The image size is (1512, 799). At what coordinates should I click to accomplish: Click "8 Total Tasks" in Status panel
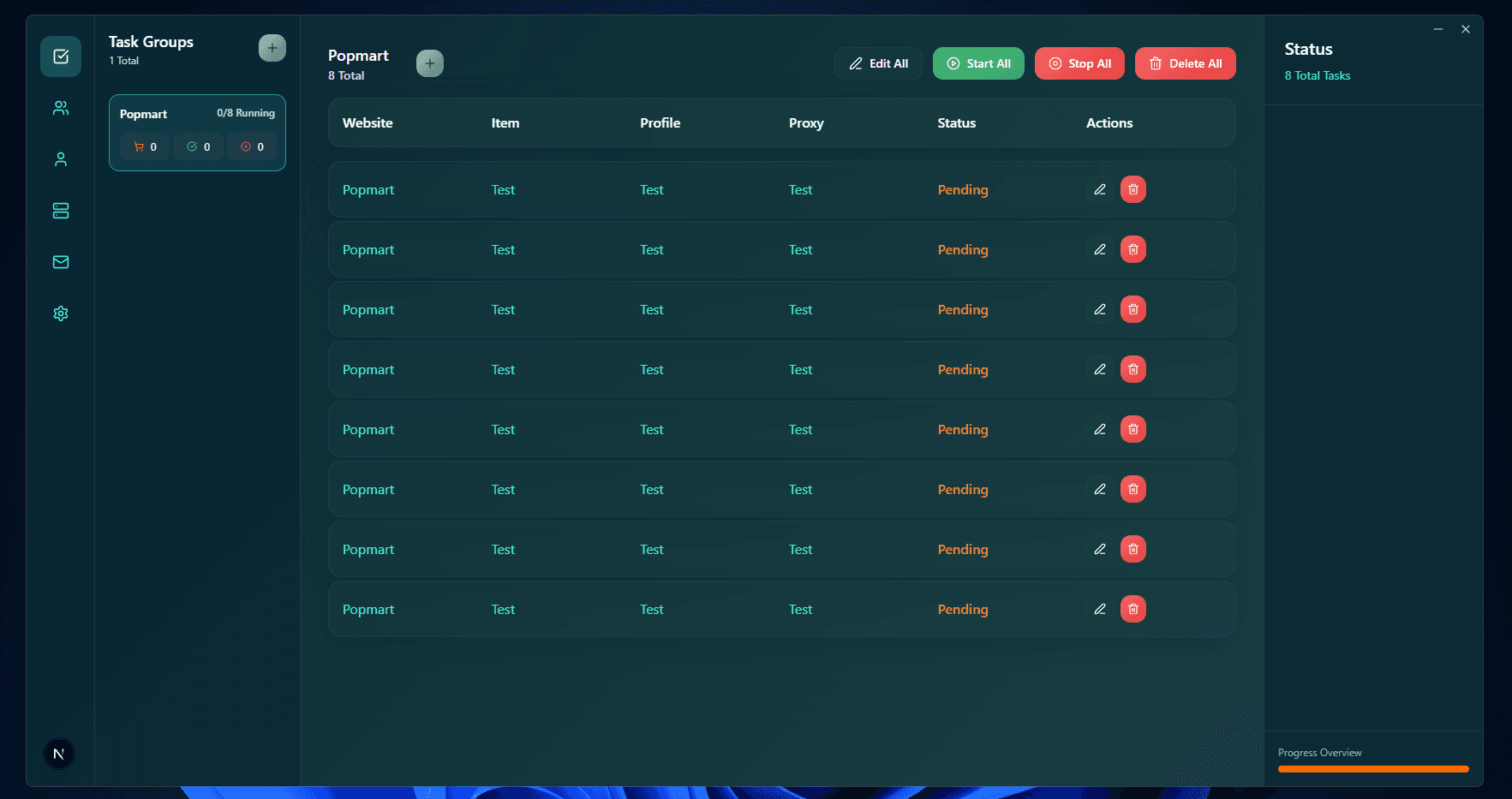point(1318,75)
